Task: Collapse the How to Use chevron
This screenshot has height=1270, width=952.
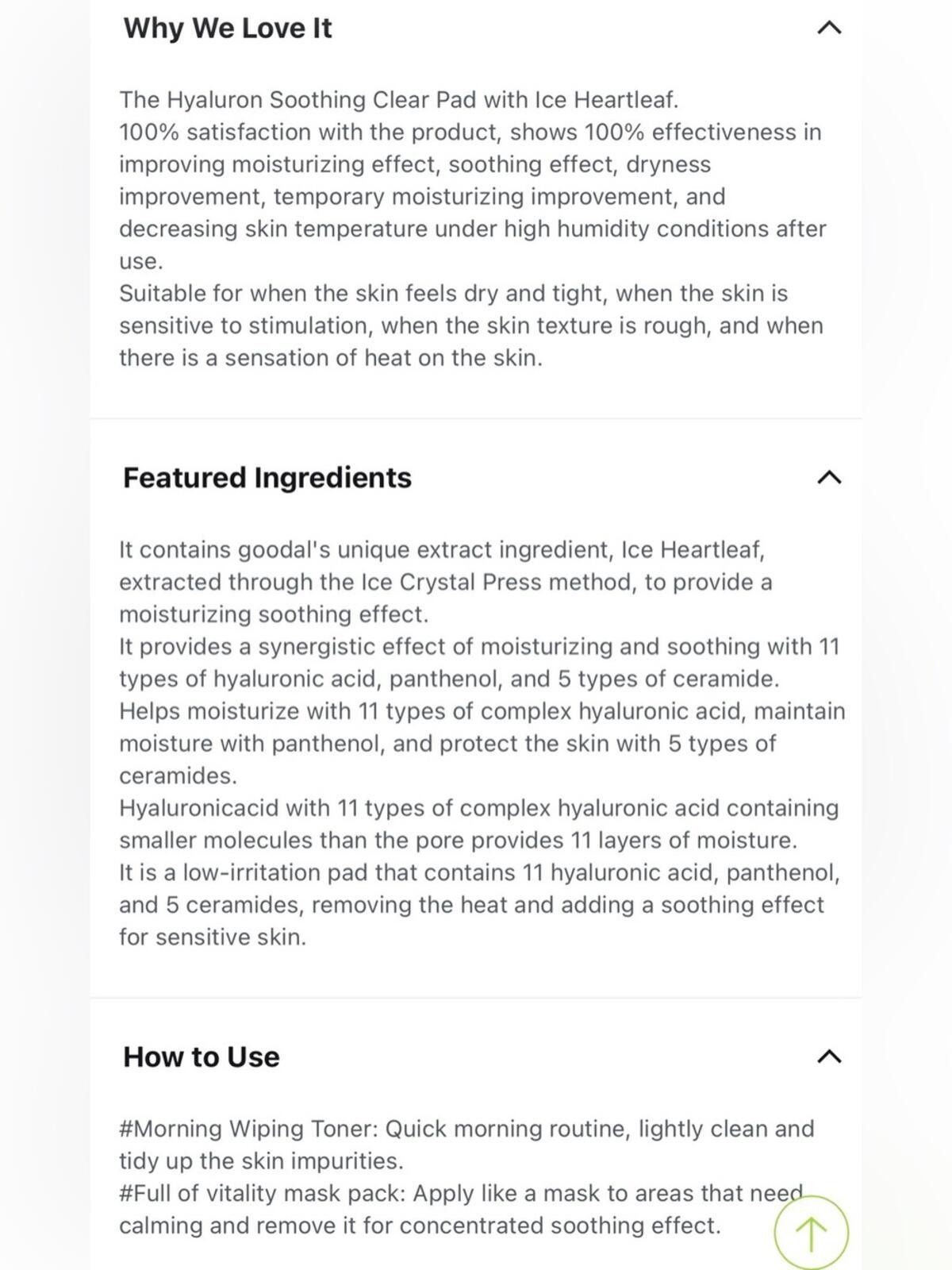Action: click(829, 1056)
